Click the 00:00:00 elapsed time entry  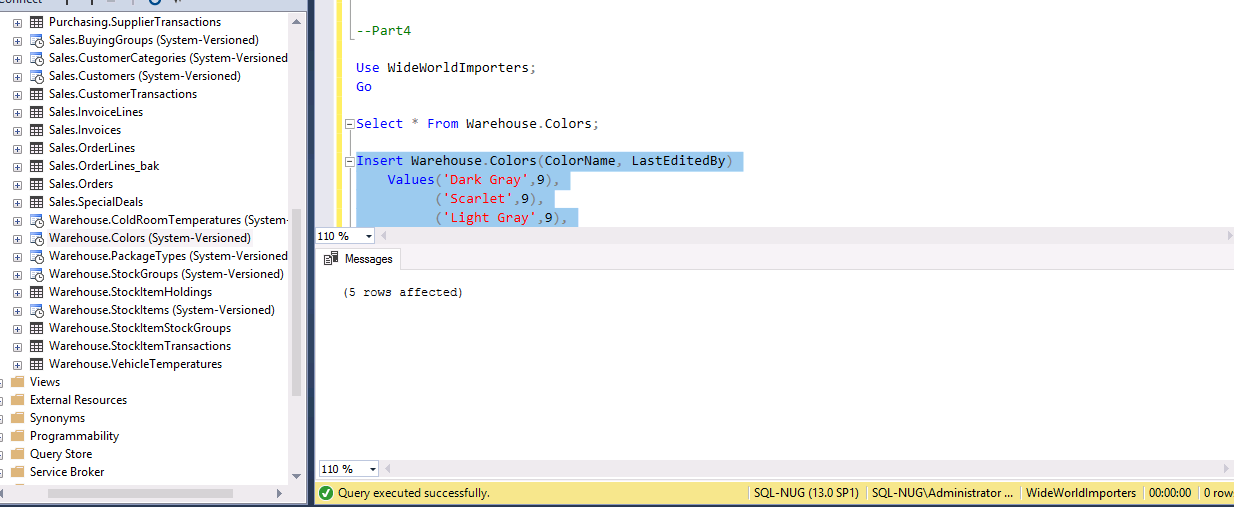(x=1170, y=493)
